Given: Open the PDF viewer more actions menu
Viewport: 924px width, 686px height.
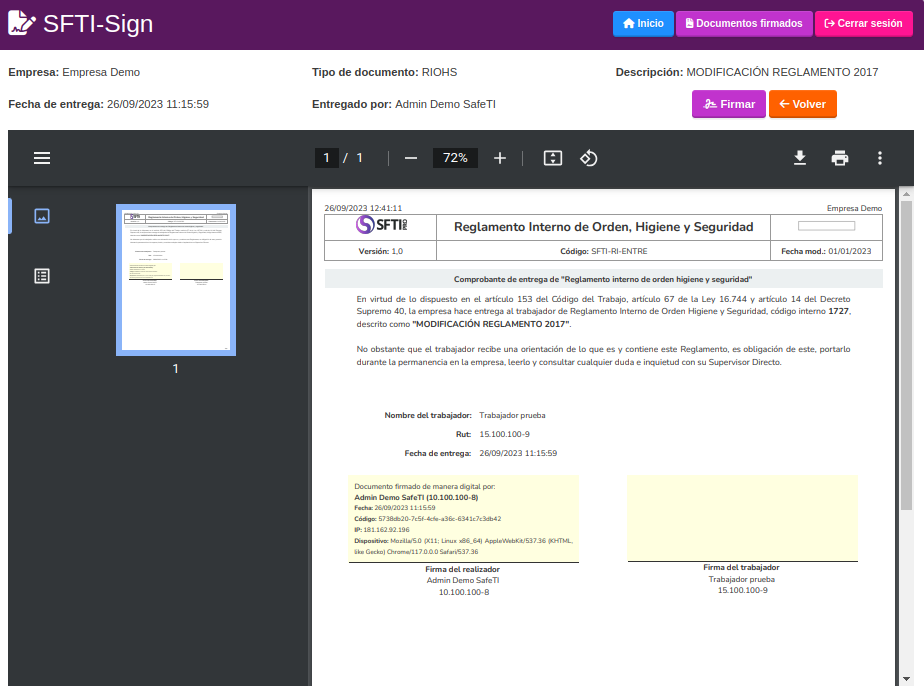Looking at the screenshot, I should [x=880, y=158].
